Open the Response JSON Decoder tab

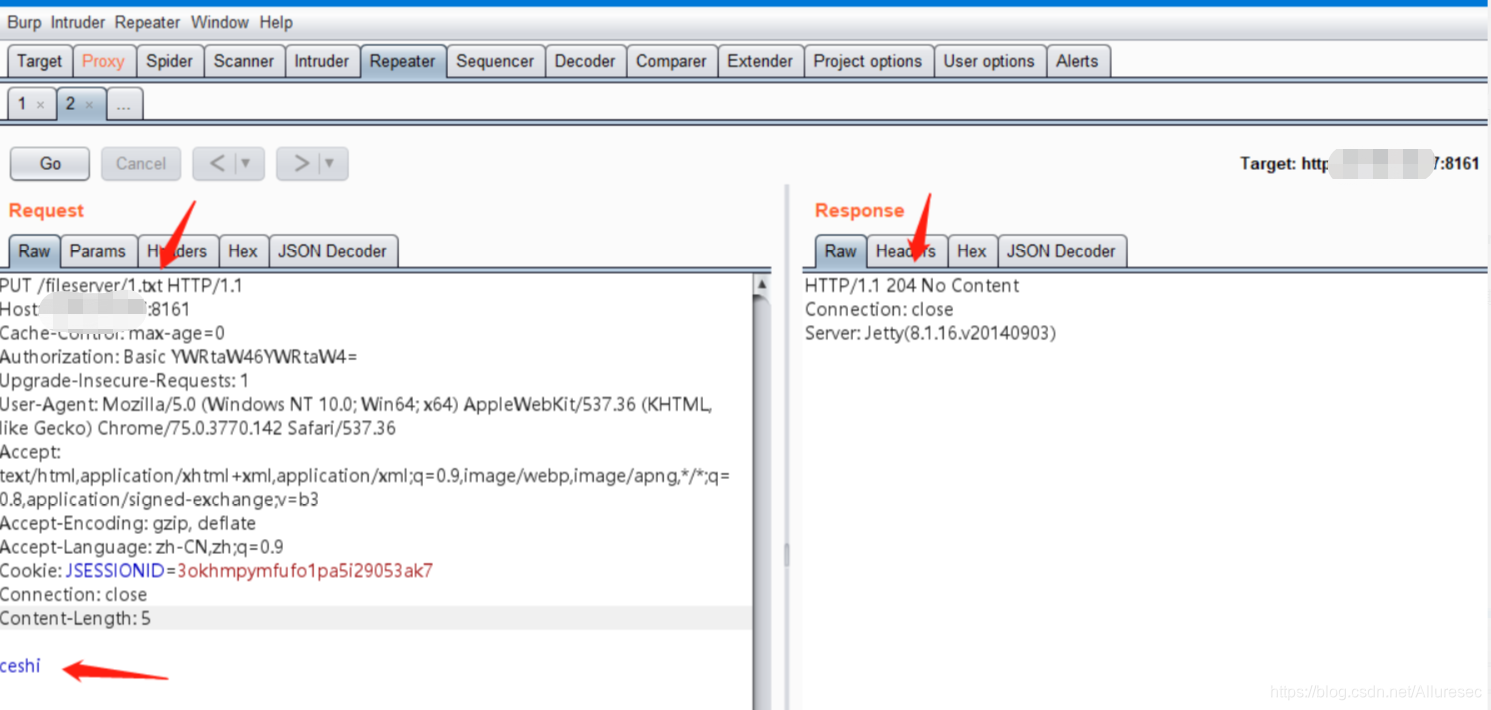[1061, 251]
